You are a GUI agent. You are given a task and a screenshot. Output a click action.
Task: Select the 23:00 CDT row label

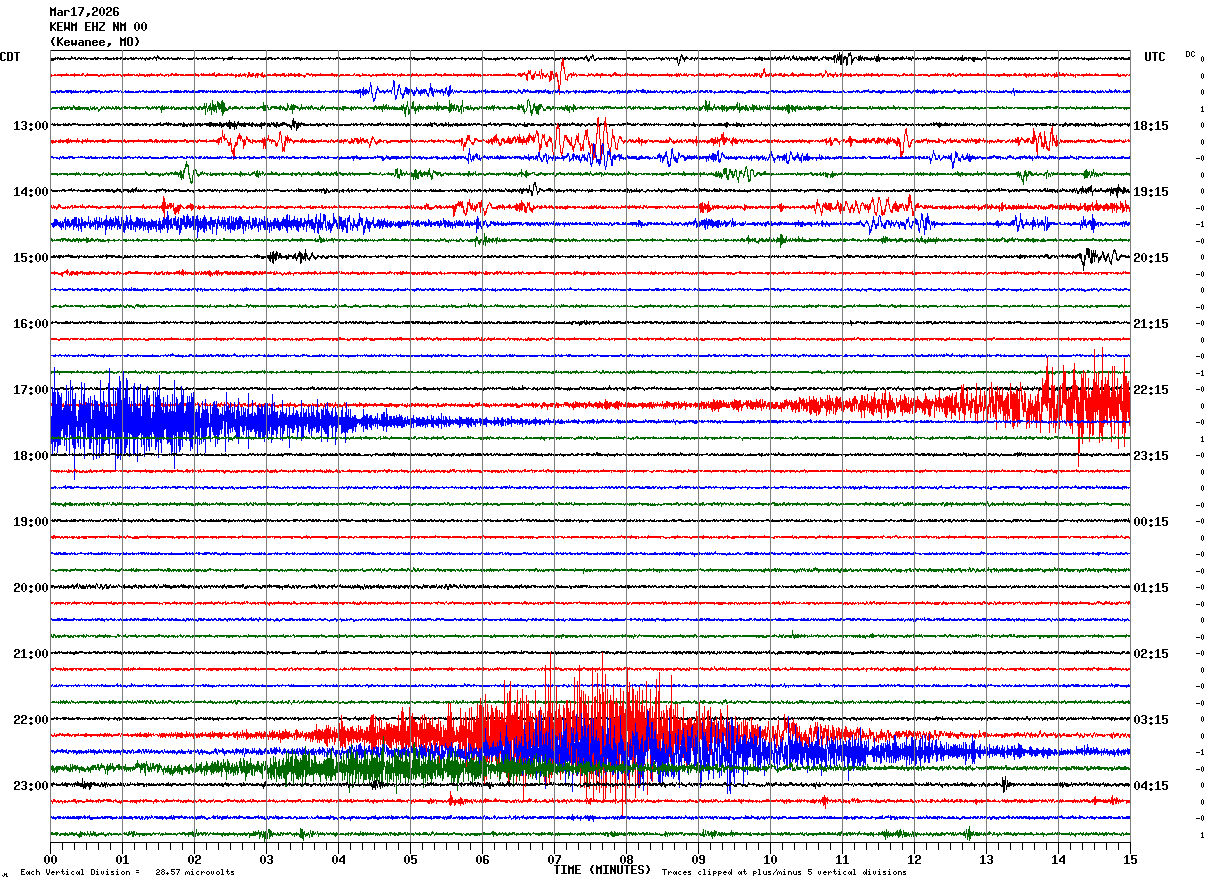[30, 785]
